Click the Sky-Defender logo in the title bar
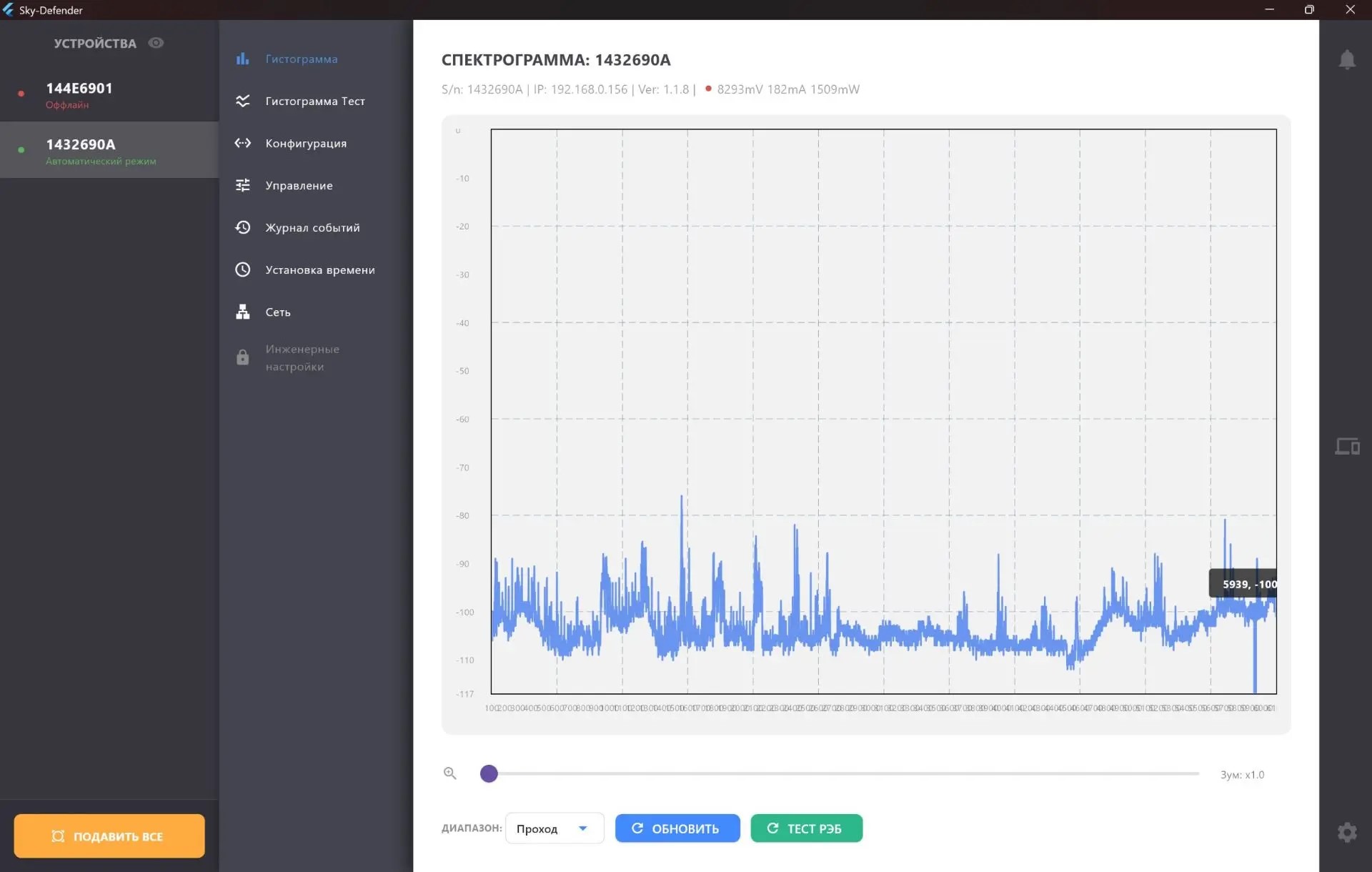The image size is (1372, 872). click(x=8, y=10)
